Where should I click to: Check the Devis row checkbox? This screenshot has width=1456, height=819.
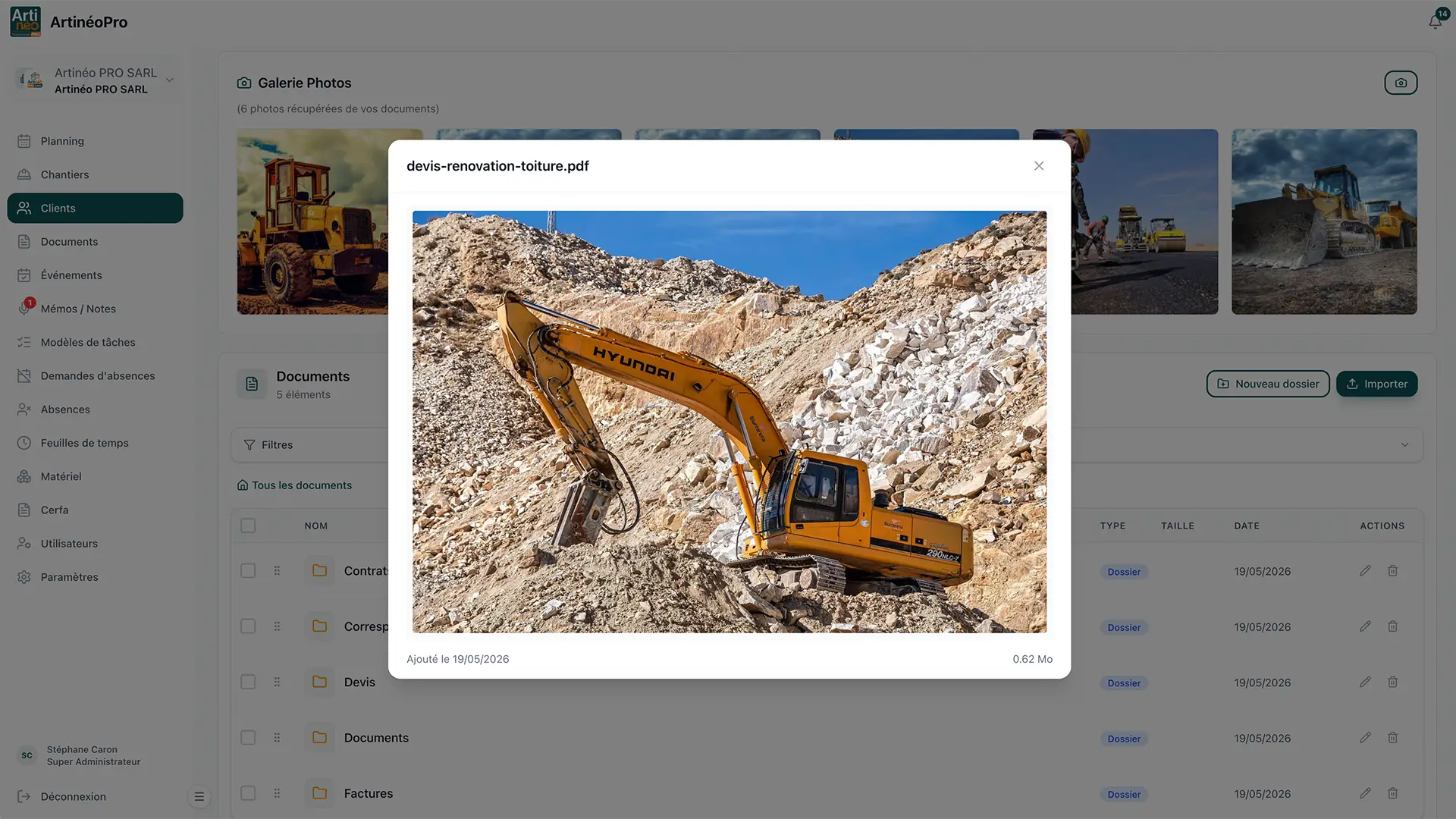(x=248, y=682)
